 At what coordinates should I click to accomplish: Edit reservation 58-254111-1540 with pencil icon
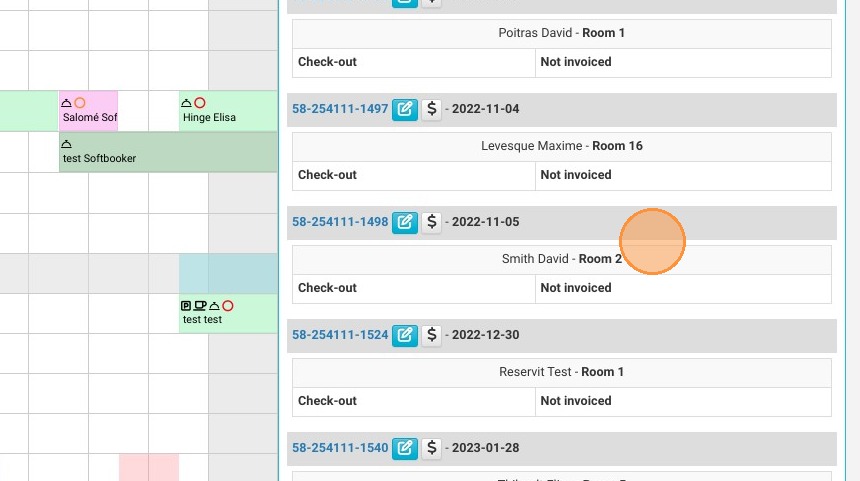pos(405,448)
